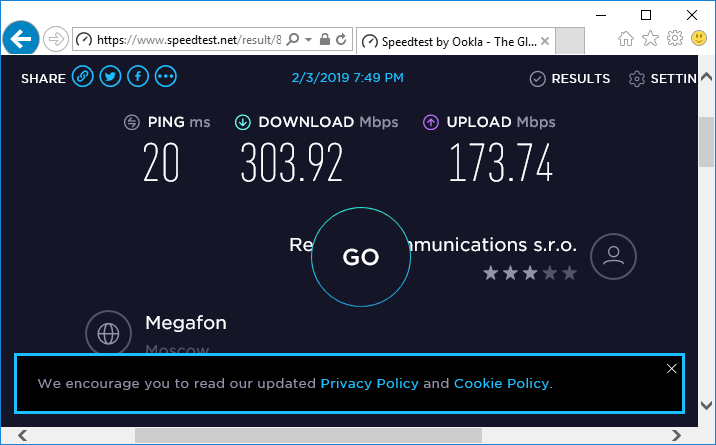Dismiss the privacy policy banner
Image resolution: width=716 pixels, height=445 pixels.
tap(671, 368)
